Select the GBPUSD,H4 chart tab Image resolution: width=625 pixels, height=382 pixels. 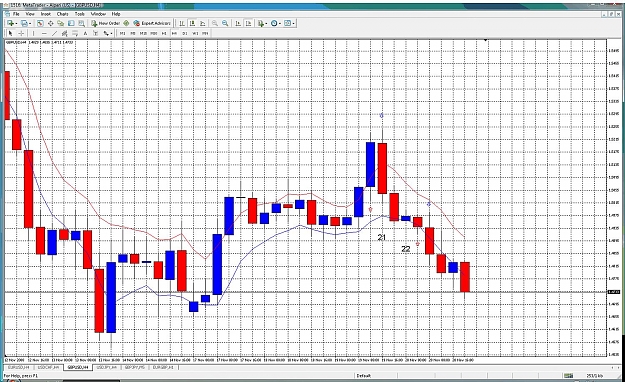[x=78, y=367]
